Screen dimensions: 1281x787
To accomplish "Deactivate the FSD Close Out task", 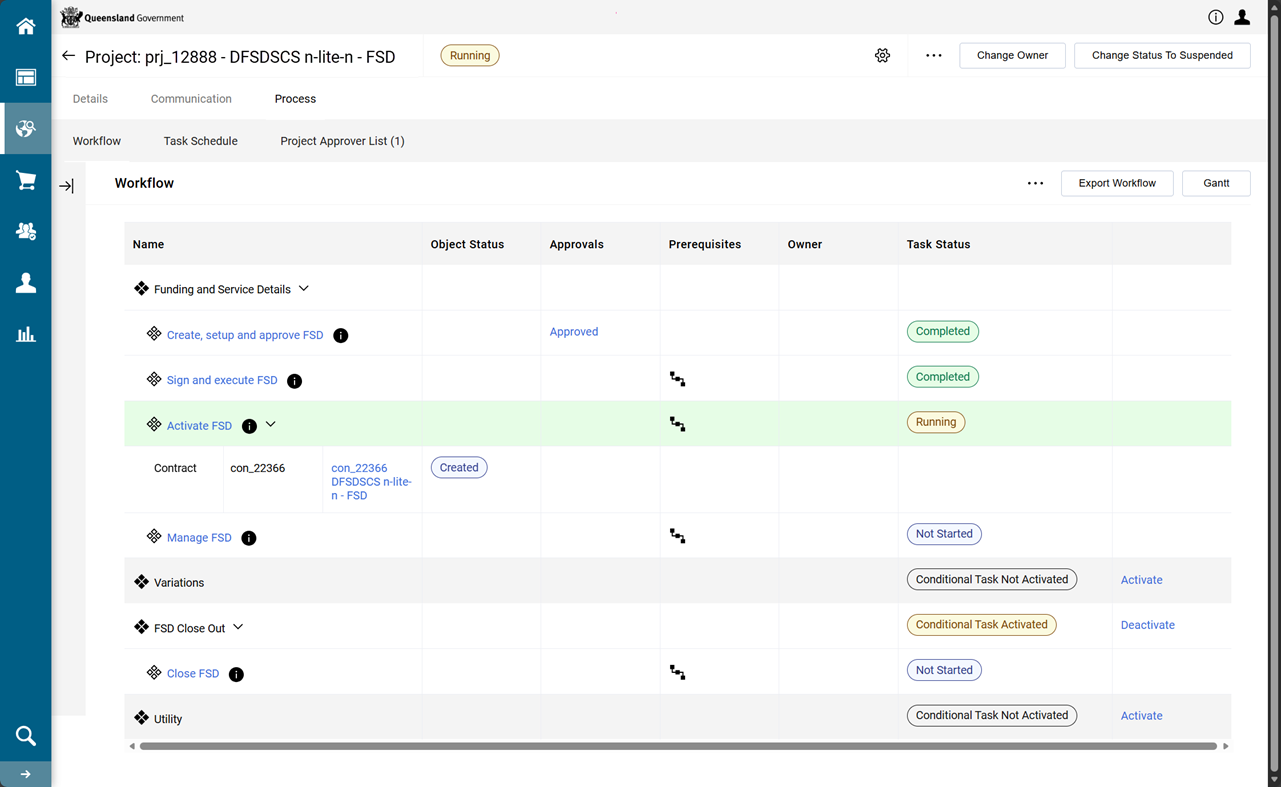I will (x=1147, y=625).
